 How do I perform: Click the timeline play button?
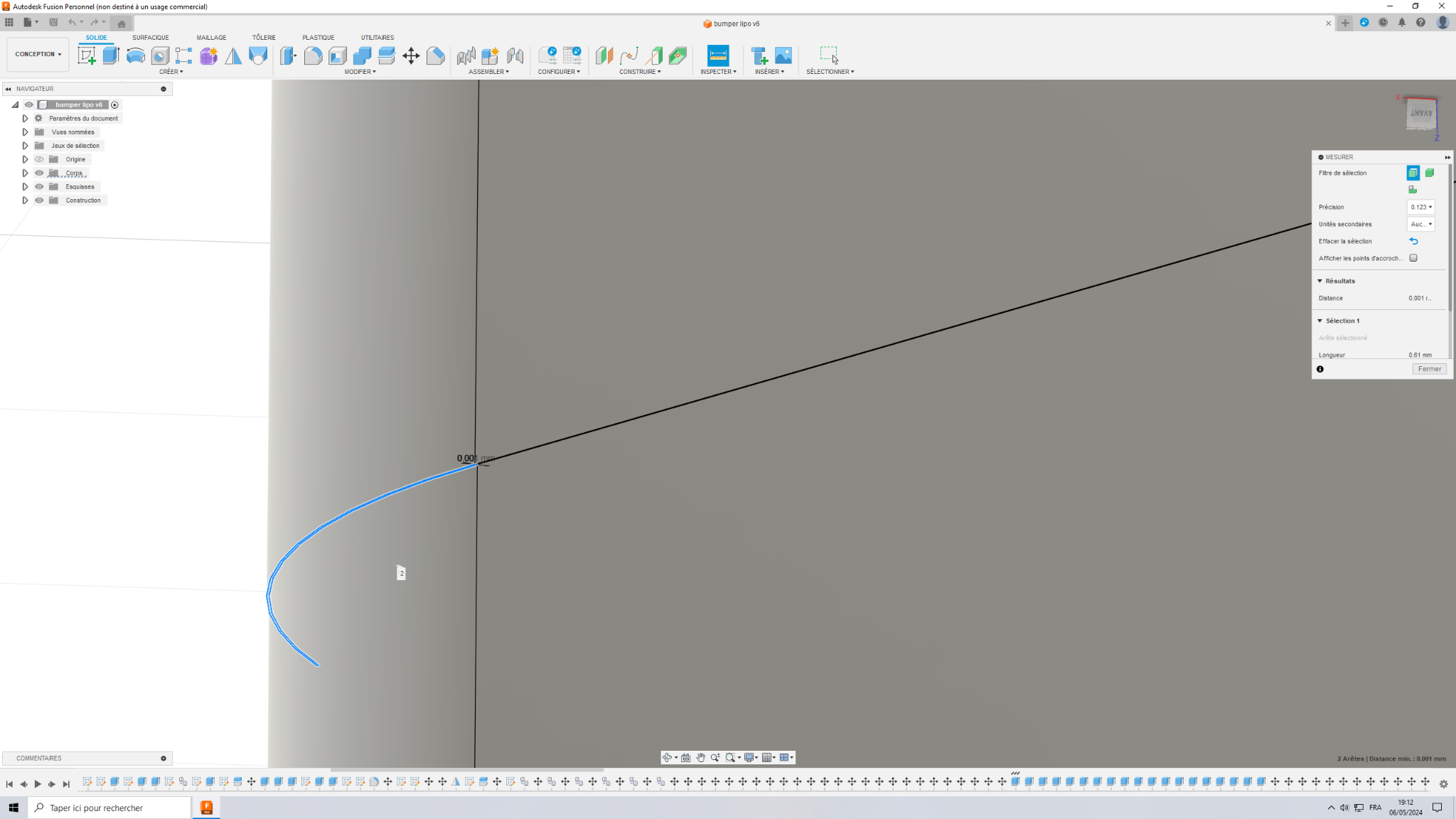coord(38,784)
